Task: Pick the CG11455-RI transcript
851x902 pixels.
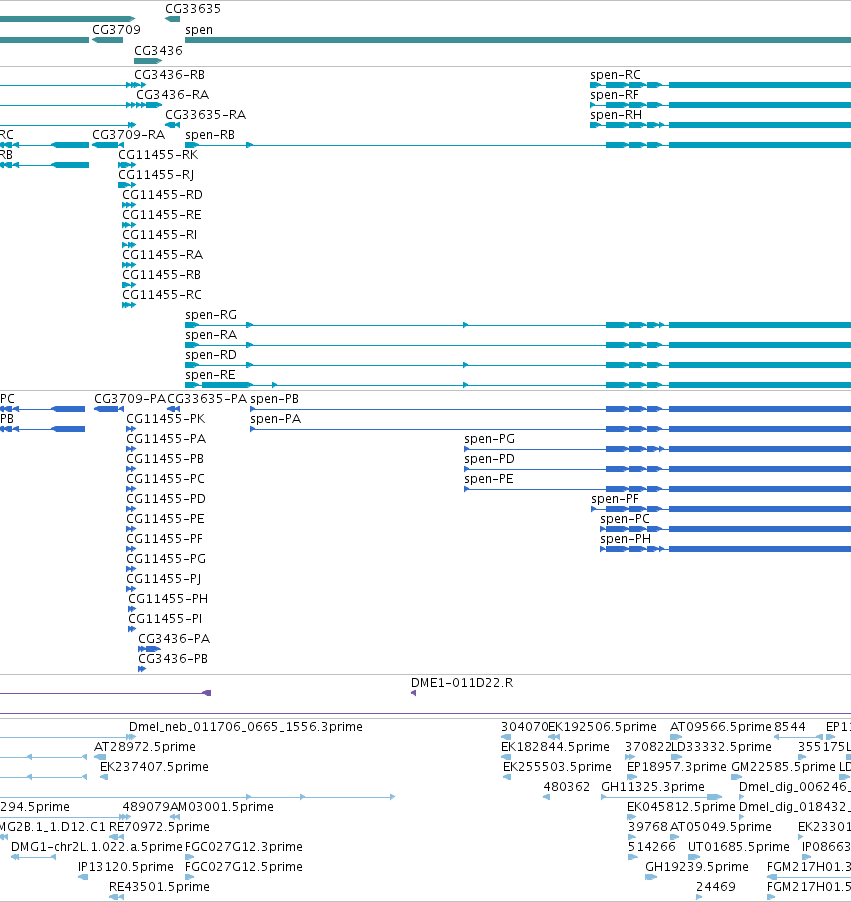Action: [159, 235]
